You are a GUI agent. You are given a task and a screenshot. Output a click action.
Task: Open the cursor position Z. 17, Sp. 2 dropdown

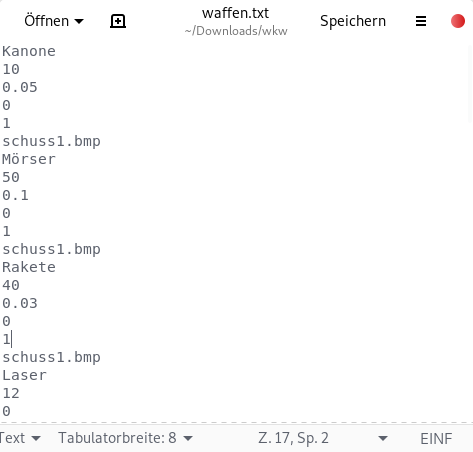323,438
